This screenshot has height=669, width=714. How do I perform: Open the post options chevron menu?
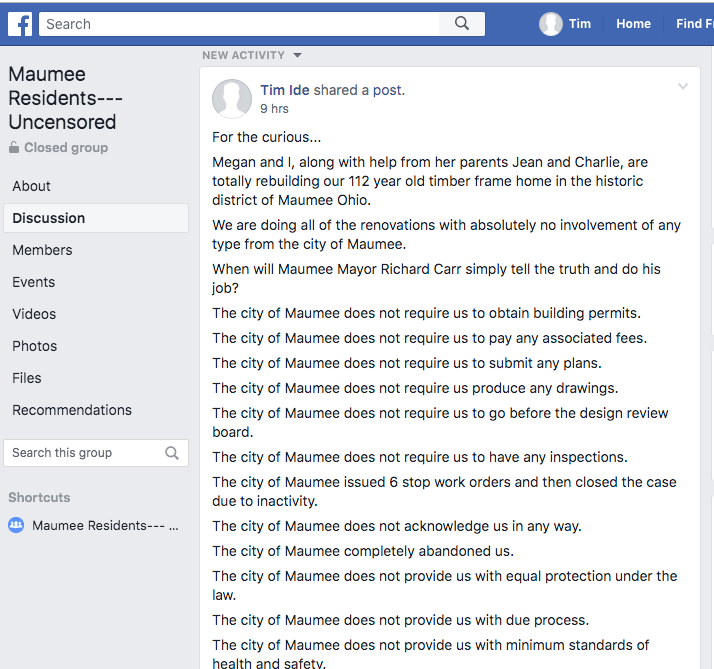pyautogui.click(x=683, y=87)
